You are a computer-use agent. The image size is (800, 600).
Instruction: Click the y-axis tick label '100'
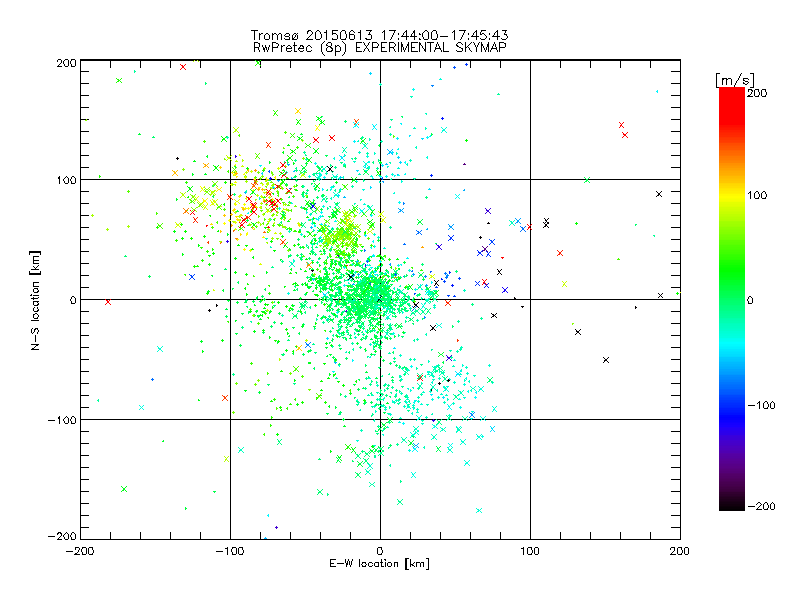coord(66,180)
